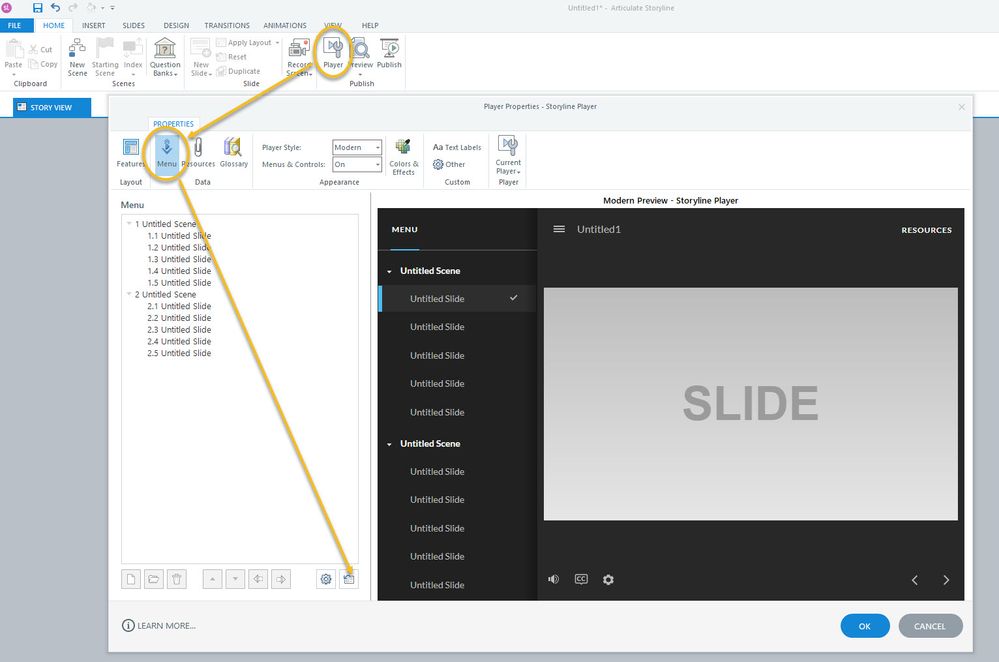
Task: Click the player settings gear in the preview
Action: point(608,579)
